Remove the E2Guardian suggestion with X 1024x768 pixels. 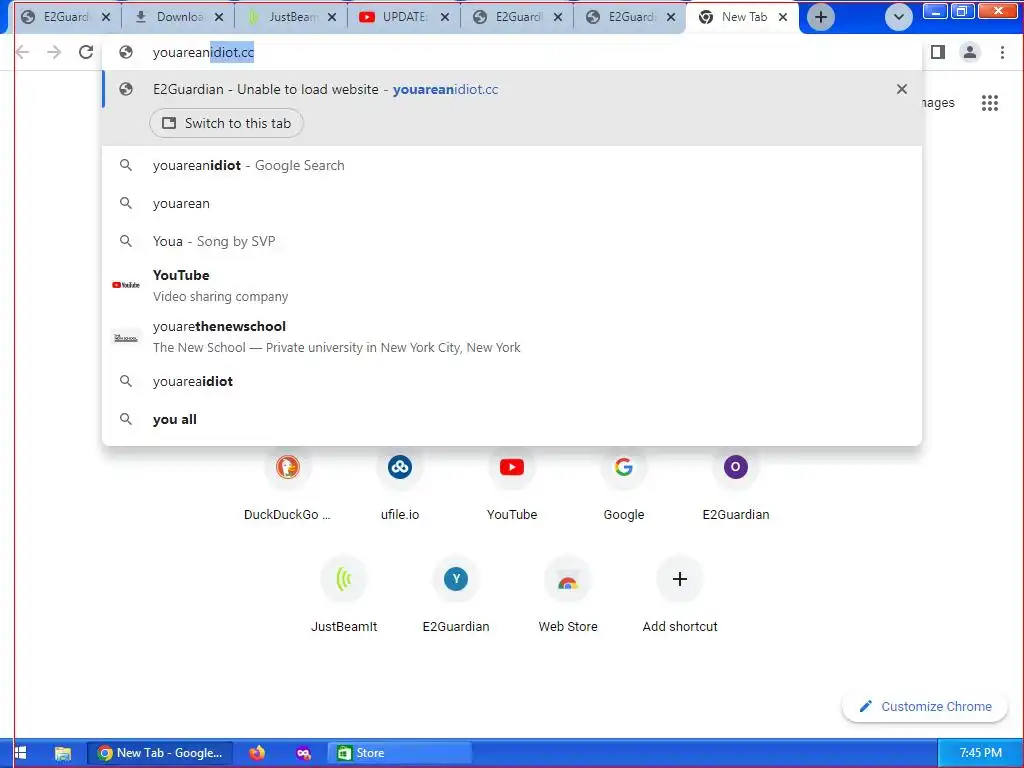click(x=902, y=89)
